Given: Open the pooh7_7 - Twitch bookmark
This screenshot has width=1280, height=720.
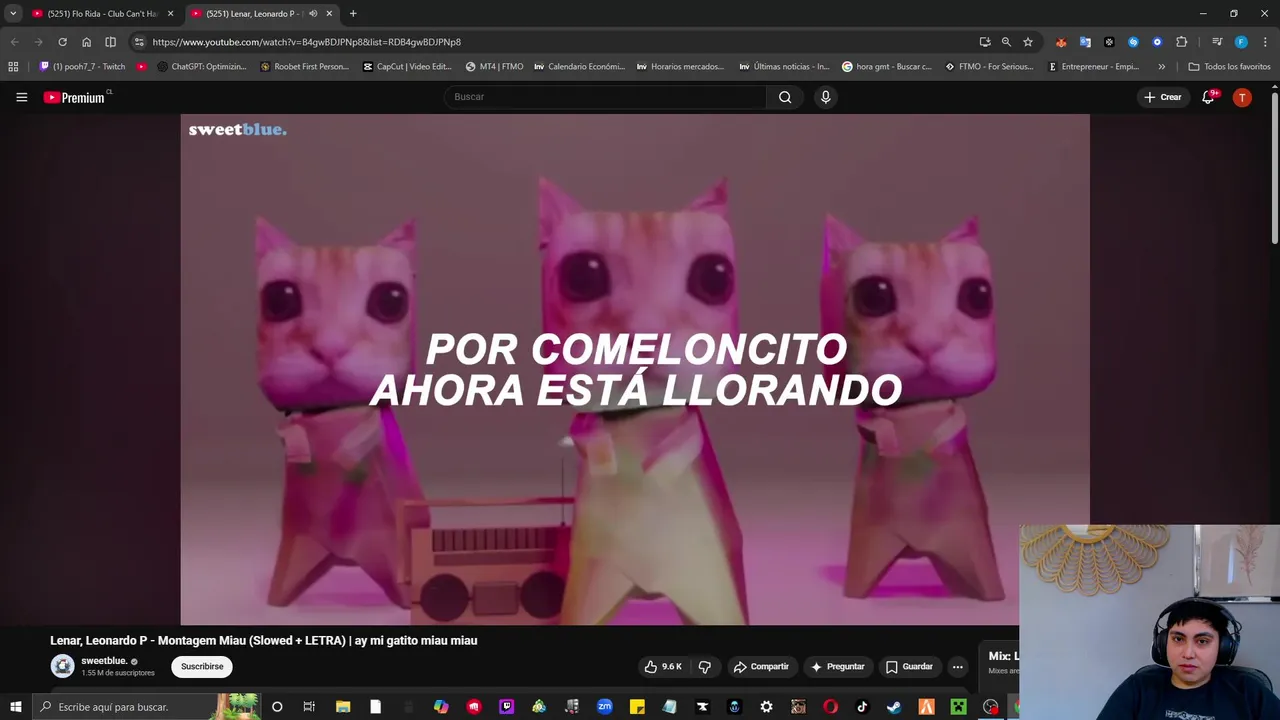Looking at the screenshot, I should point(82,67).
